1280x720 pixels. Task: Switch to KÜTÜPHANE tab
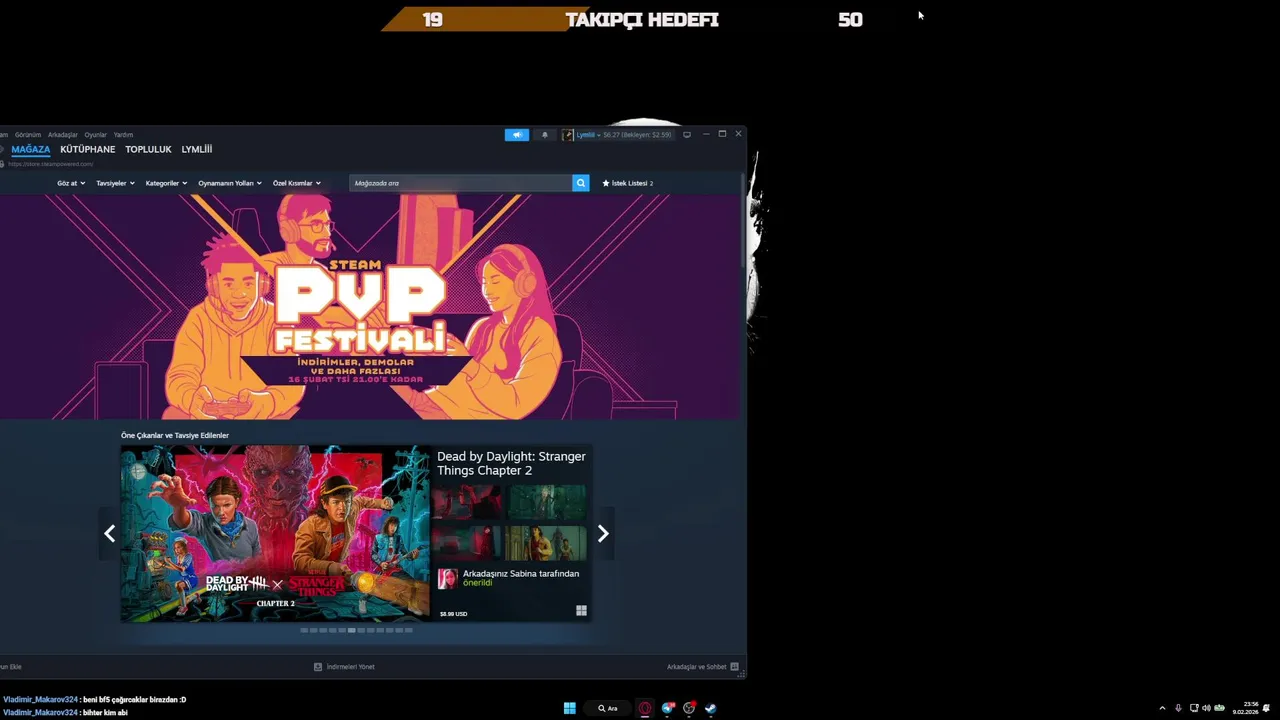click(88, 149)
